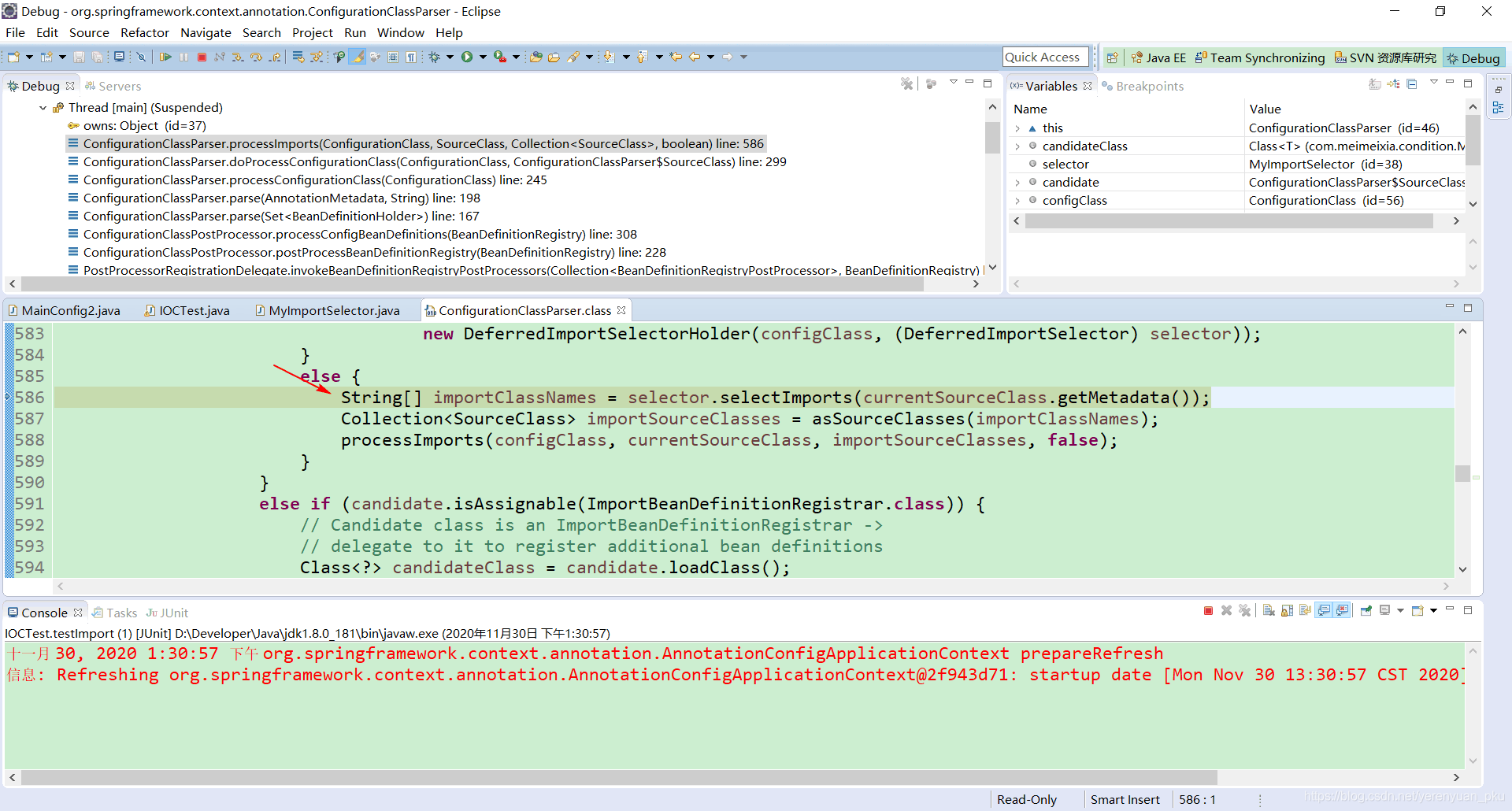Switch to the Breakpoints tab

click(x=1143, y=86)
